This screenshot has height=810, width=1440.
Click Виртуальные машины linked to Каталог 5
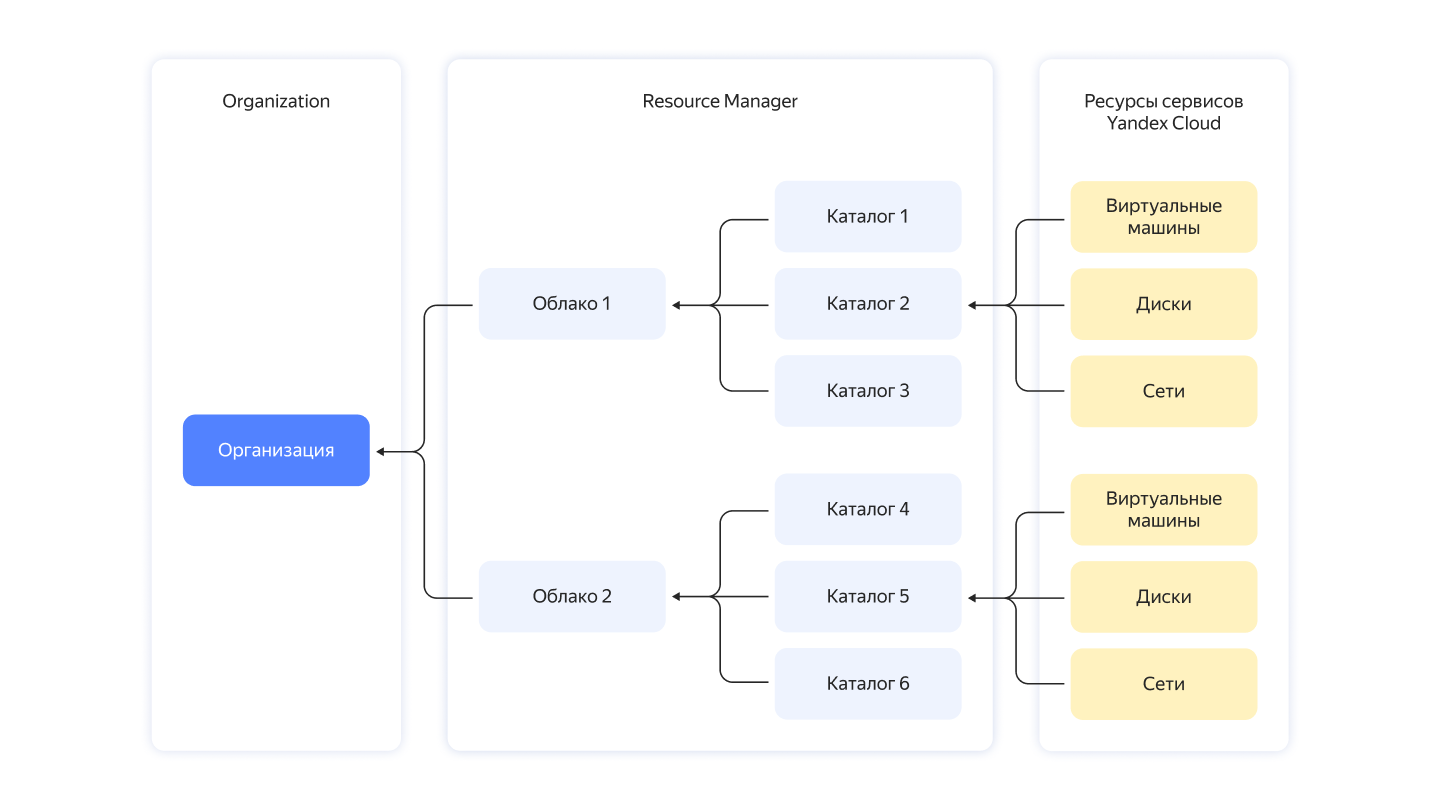point(1163,510)
